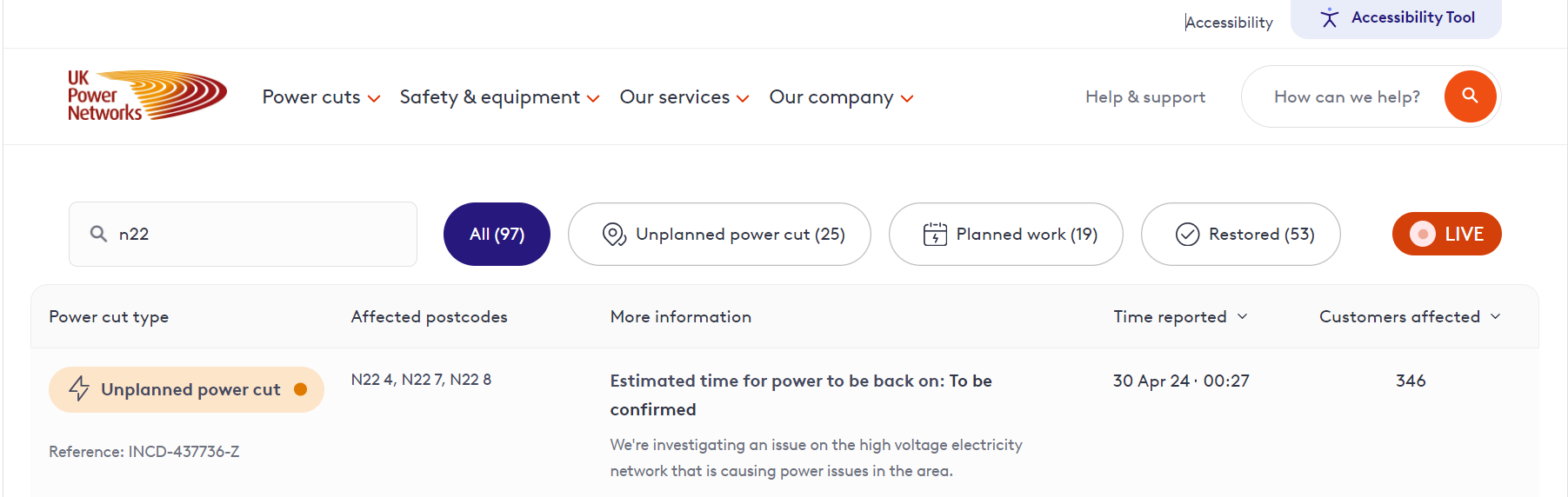Click the lightning bolt icon on Unplanned badge
This screenshot has width=1568, height=497.
79,388
